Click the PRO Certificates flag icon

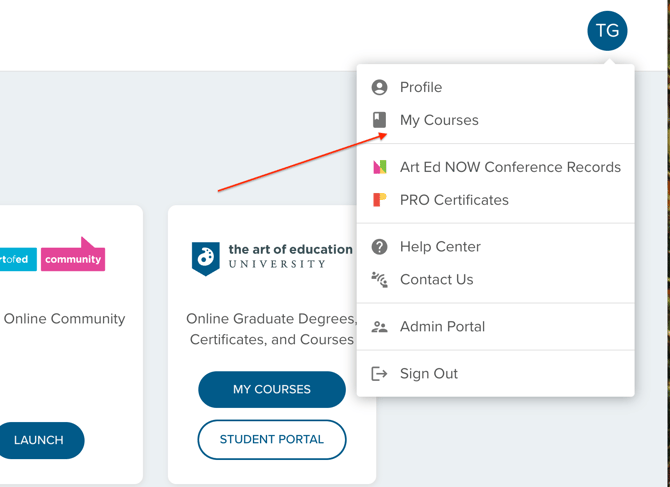[379, 200]
